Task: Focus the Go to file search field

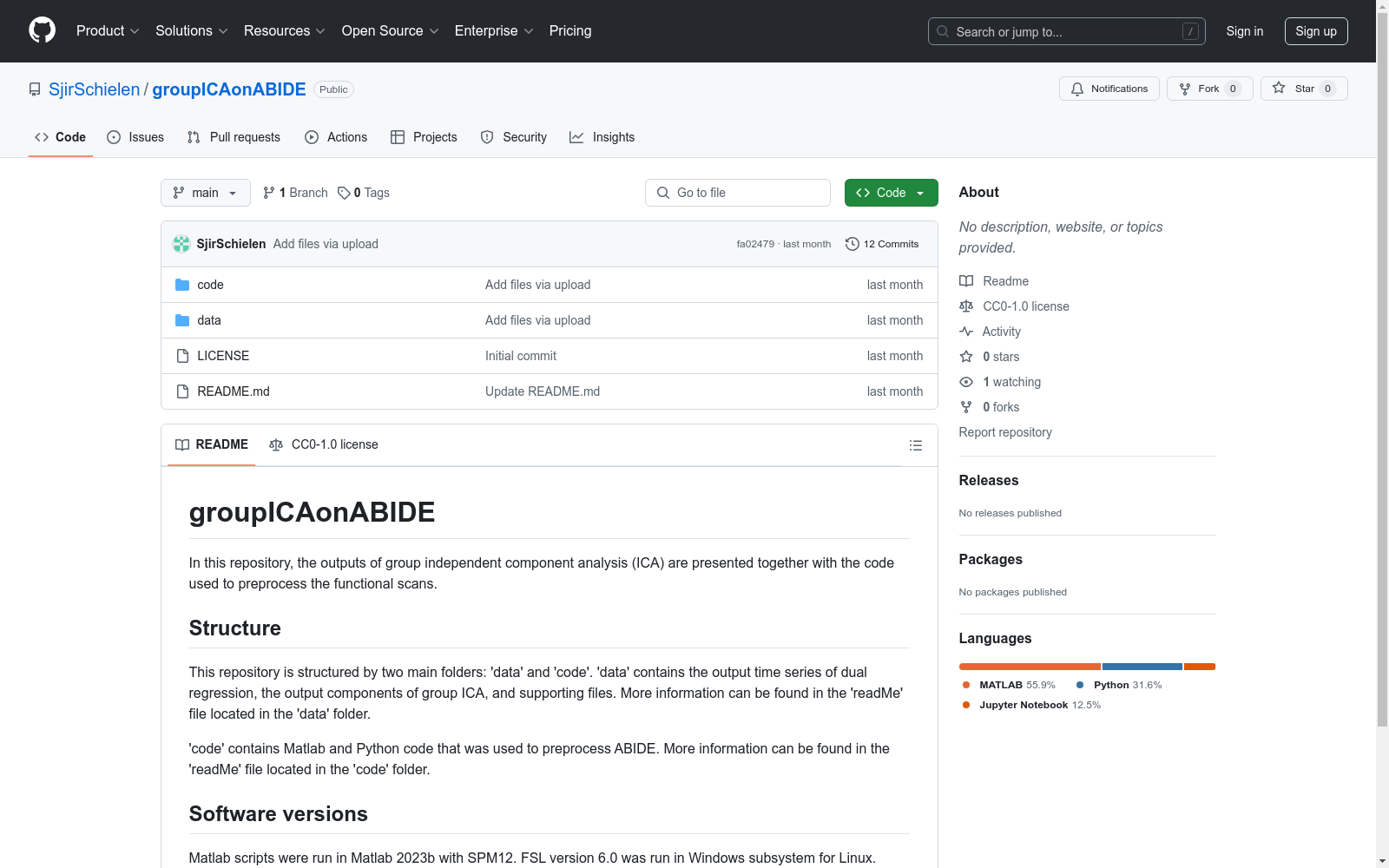Action: coord(738,193)
